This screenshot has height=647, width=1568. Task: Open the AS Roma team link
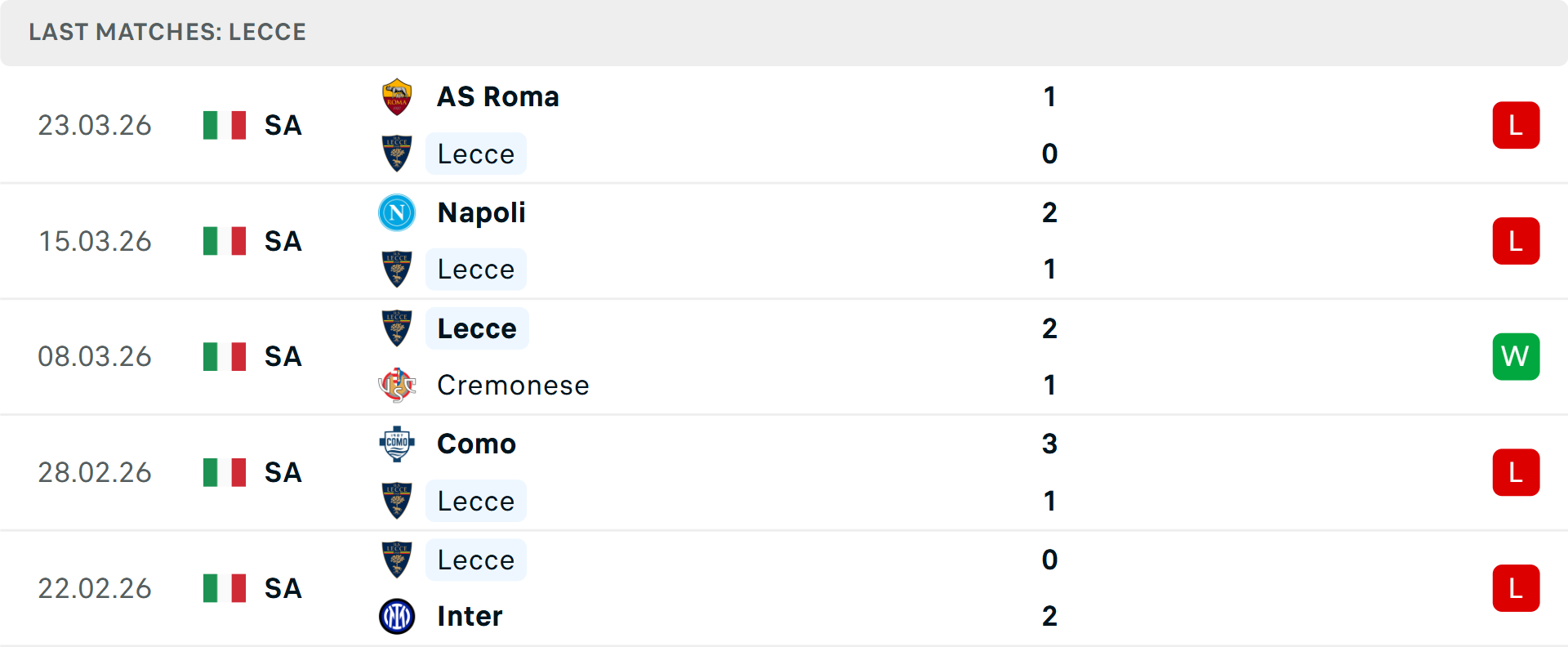pyautogui.click(x=498, y=97)
